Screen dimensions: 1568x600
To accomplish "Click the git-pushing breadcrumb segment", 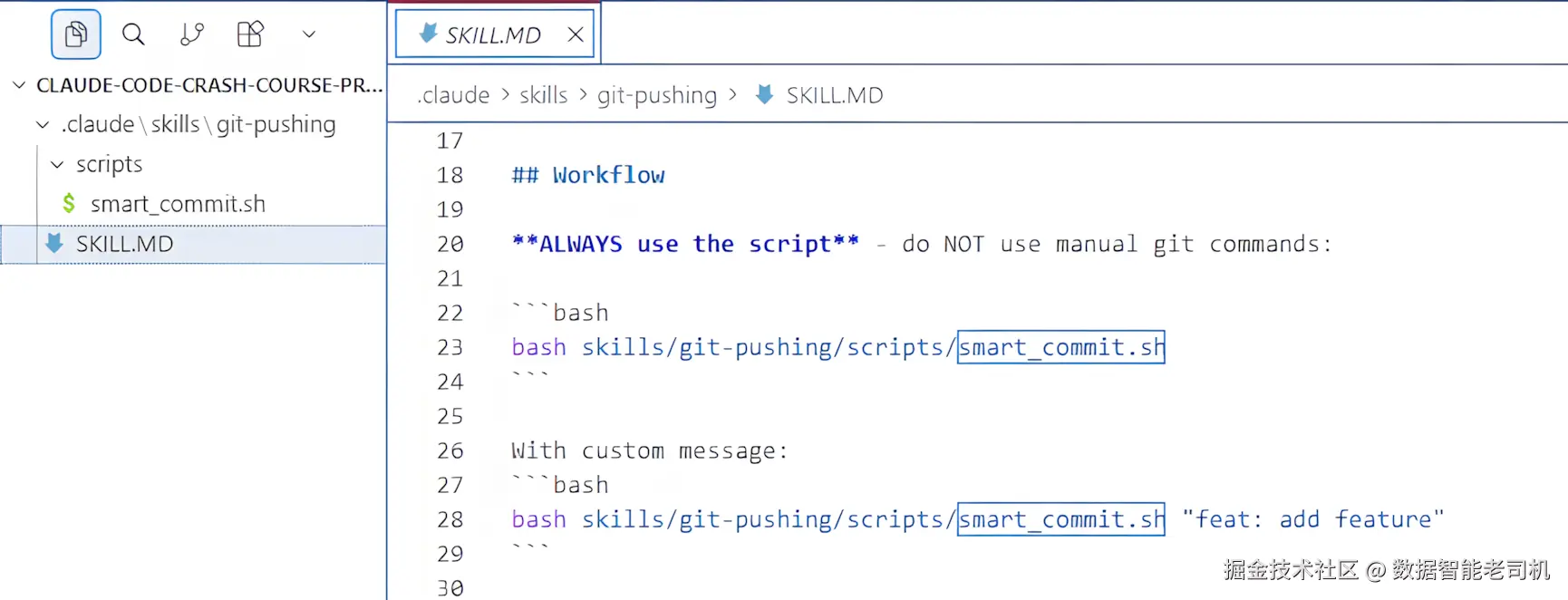I will click(x=657, y=95).
